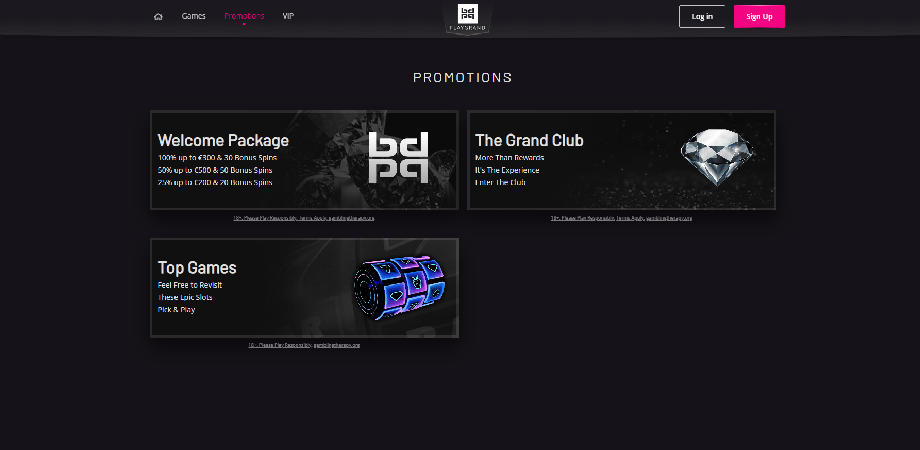Click 'Pick & Play' text
Viewport: 920px width, 450px height.
[x=176, y=310]
